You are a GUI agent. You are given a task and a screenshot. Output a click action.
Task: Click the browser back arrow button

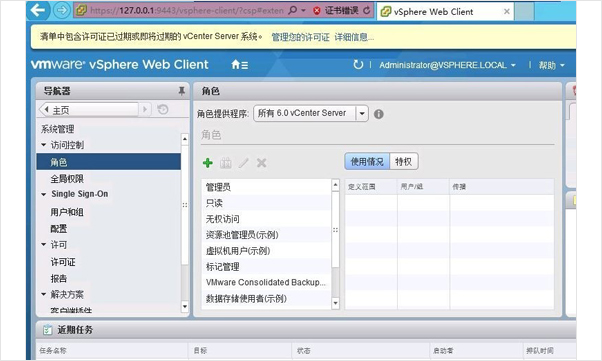(x=38, y=10)
